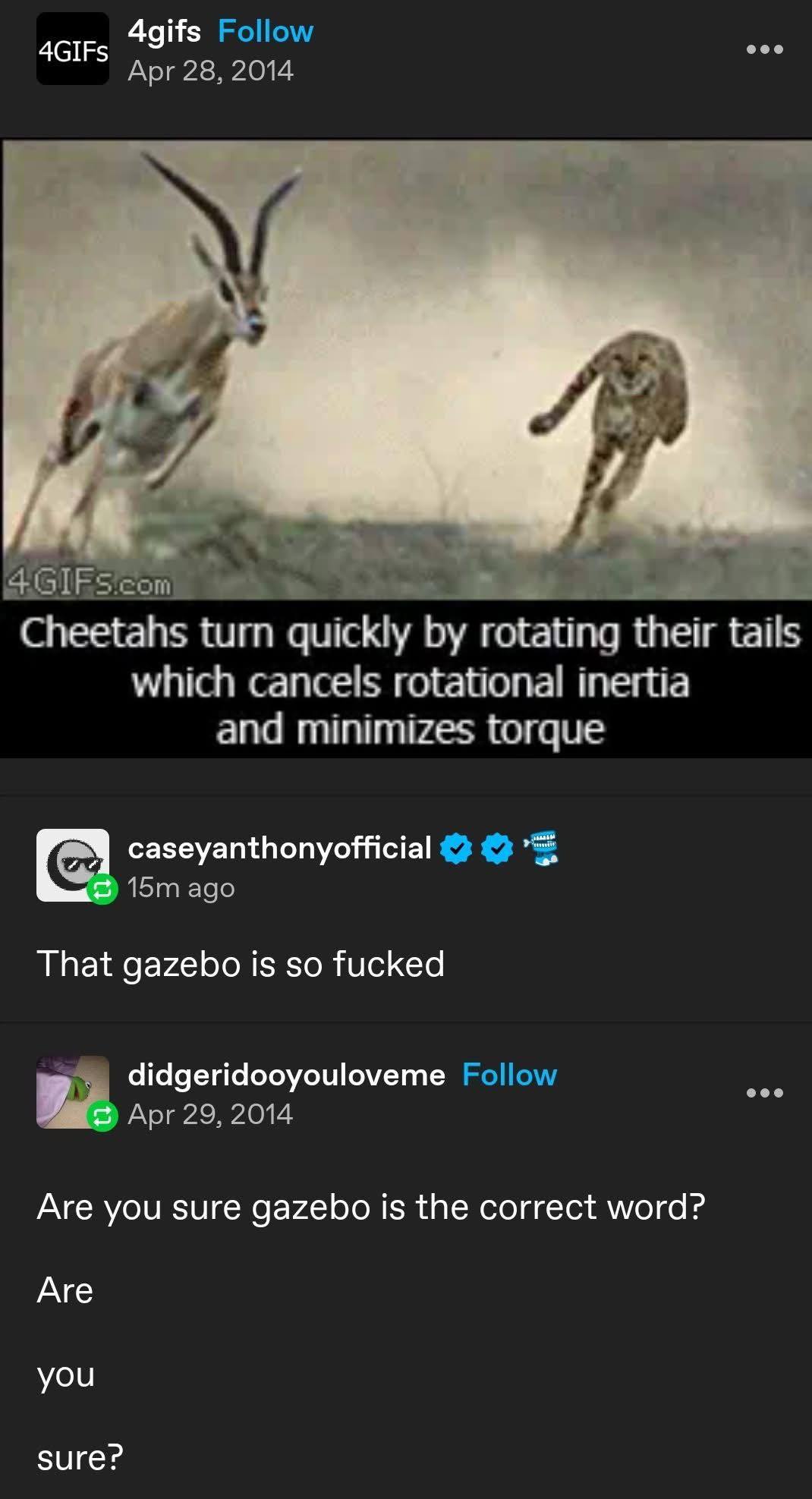Image resolution: width=812 pixels, height=1499 pixels.
Task: Select the 'That gazebo is so fucked' comment
Action: tap(241, 964)
